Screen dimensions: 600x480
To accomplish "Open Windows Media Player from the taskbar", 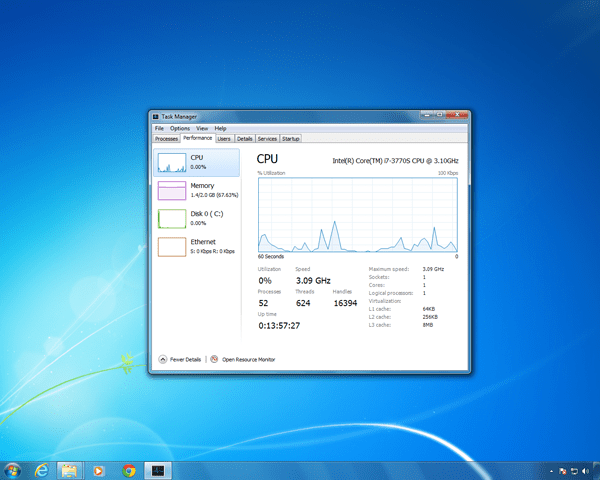I will (x=98, y=470).
